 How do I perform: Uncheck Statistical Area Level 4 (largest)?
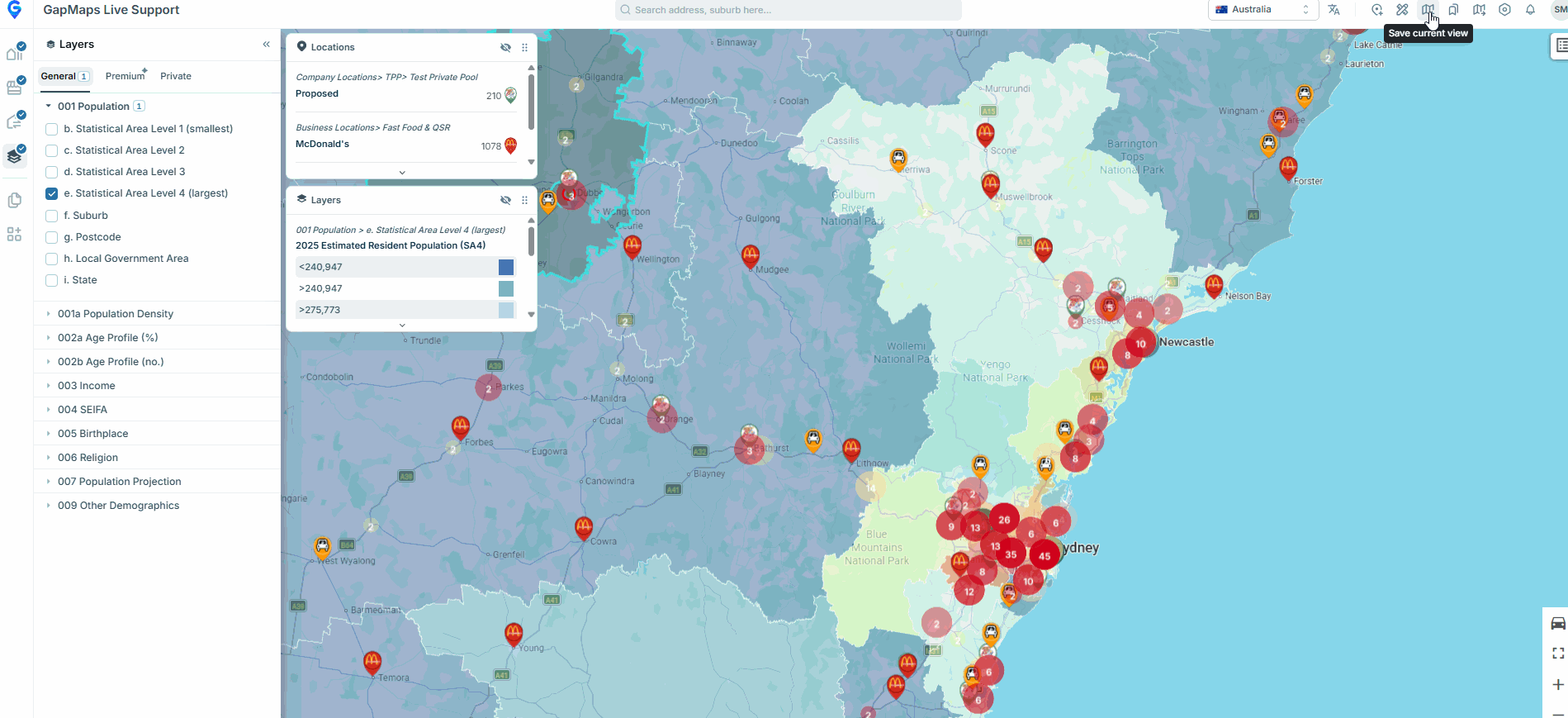(52, 193)
